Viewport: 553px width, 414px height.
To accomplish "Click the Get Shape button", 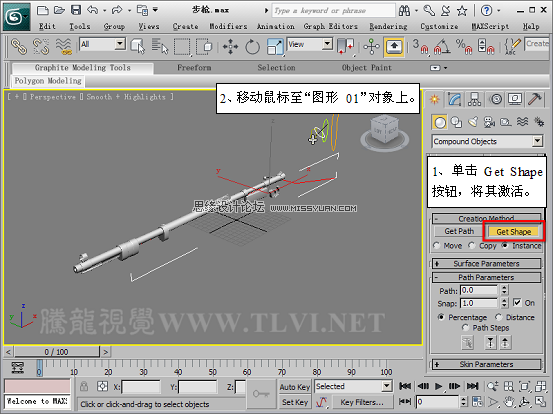I will [x=514, y=232].
